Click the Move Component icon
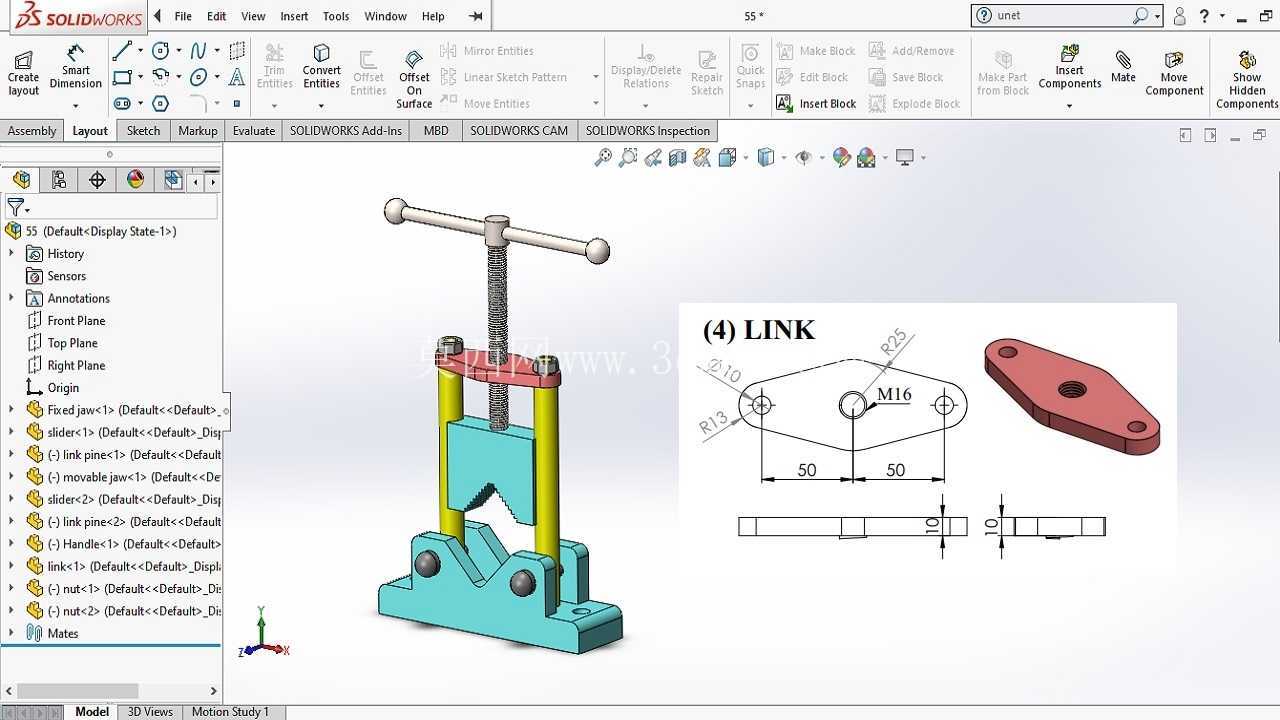The width and height of the screenshot is (1280, 720). coord(1174,73)
